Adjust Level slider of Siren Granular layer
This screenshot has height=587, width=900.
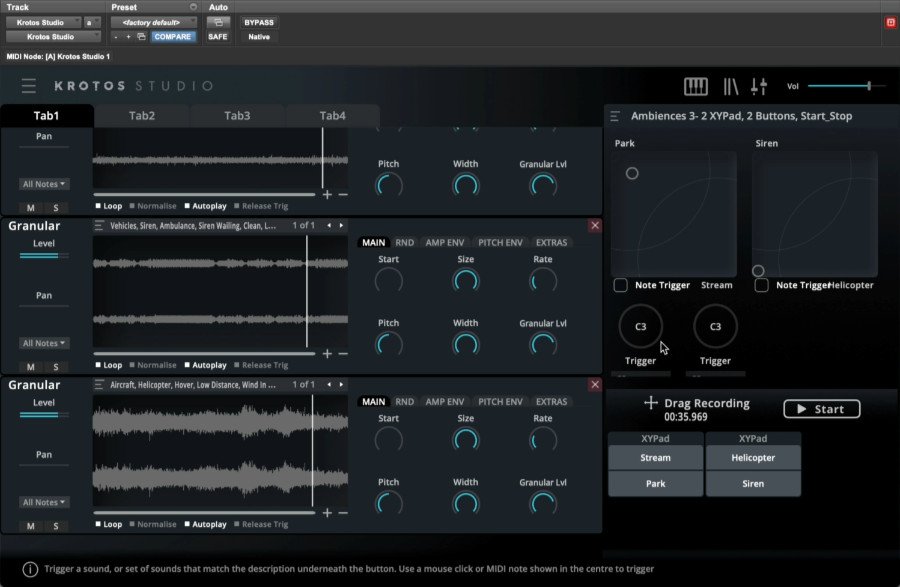pyautogui.click(x=44, y=256)
